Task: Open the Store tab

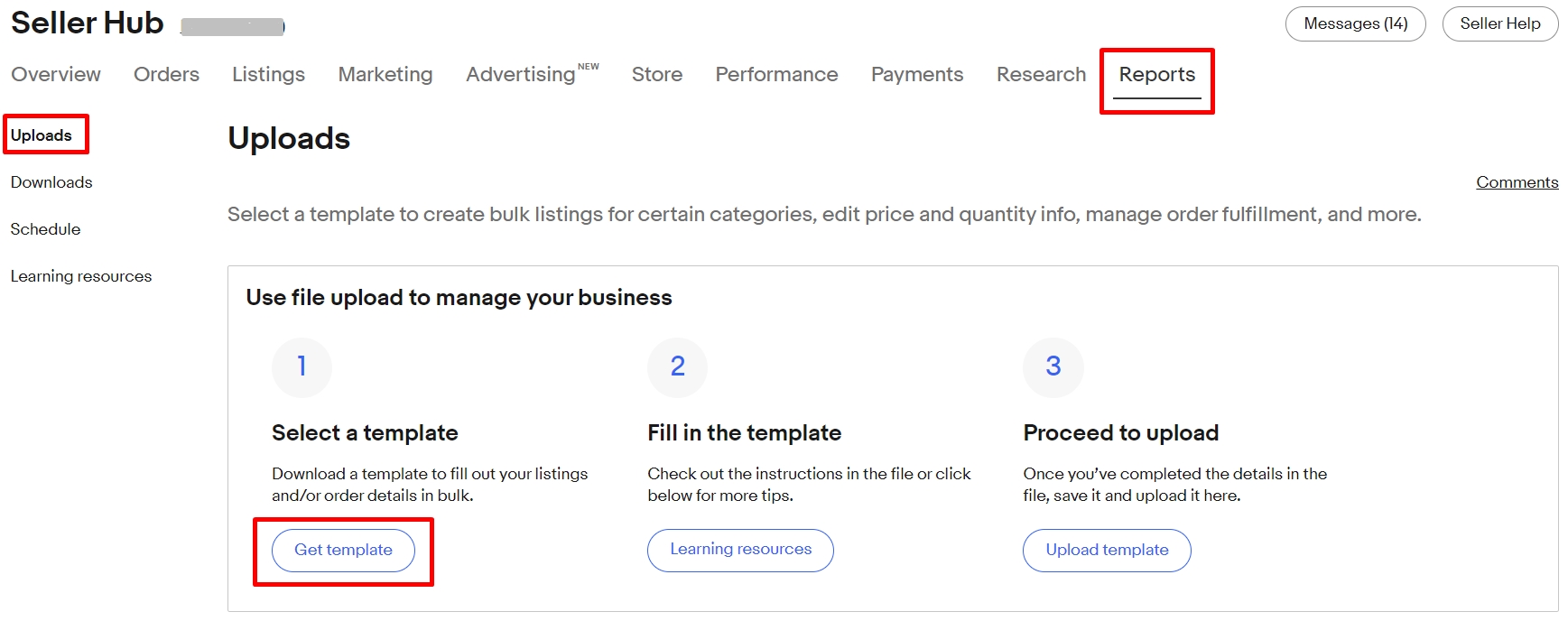Action: point(656,75)
